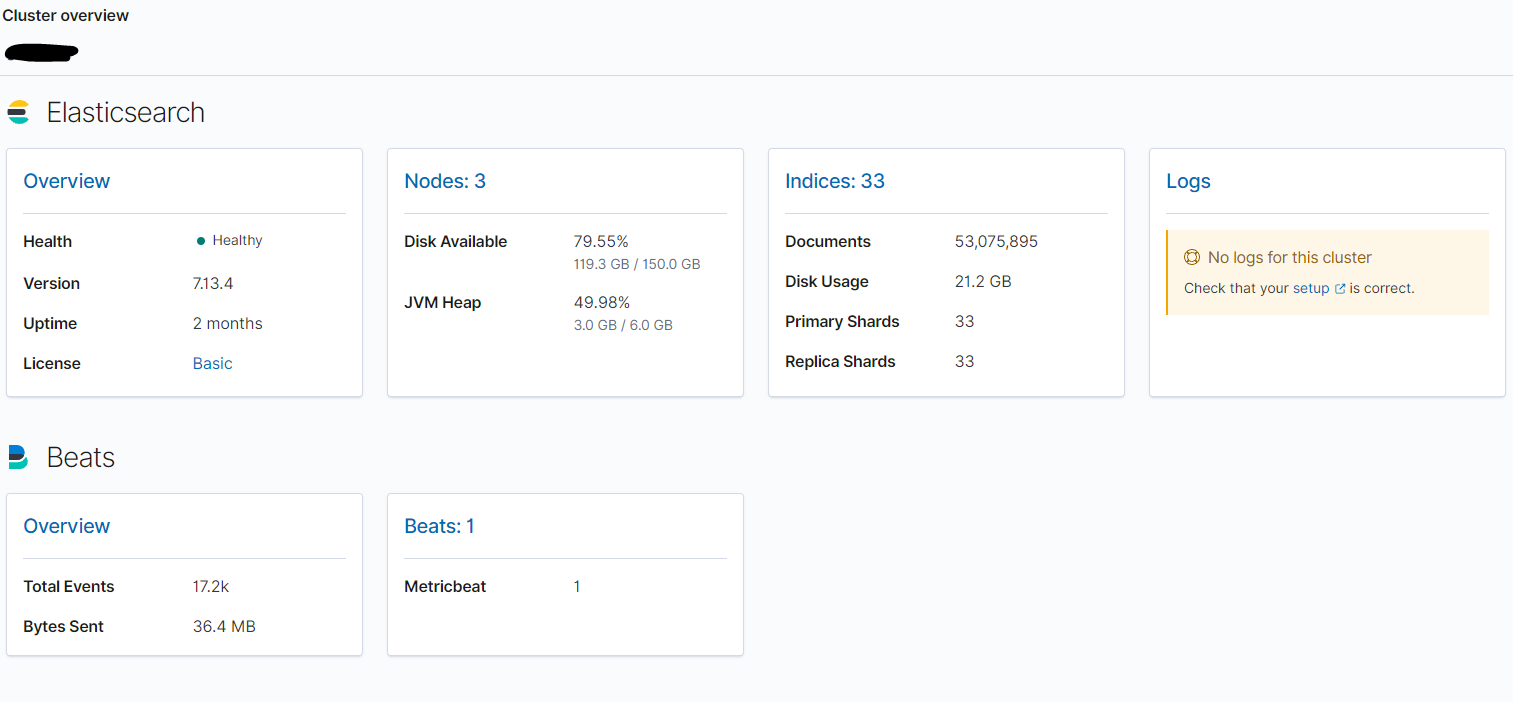Click the Primary Shards label
This screenshot has width=1513, height=702.
pyautogui.click(x=842, y=321)
